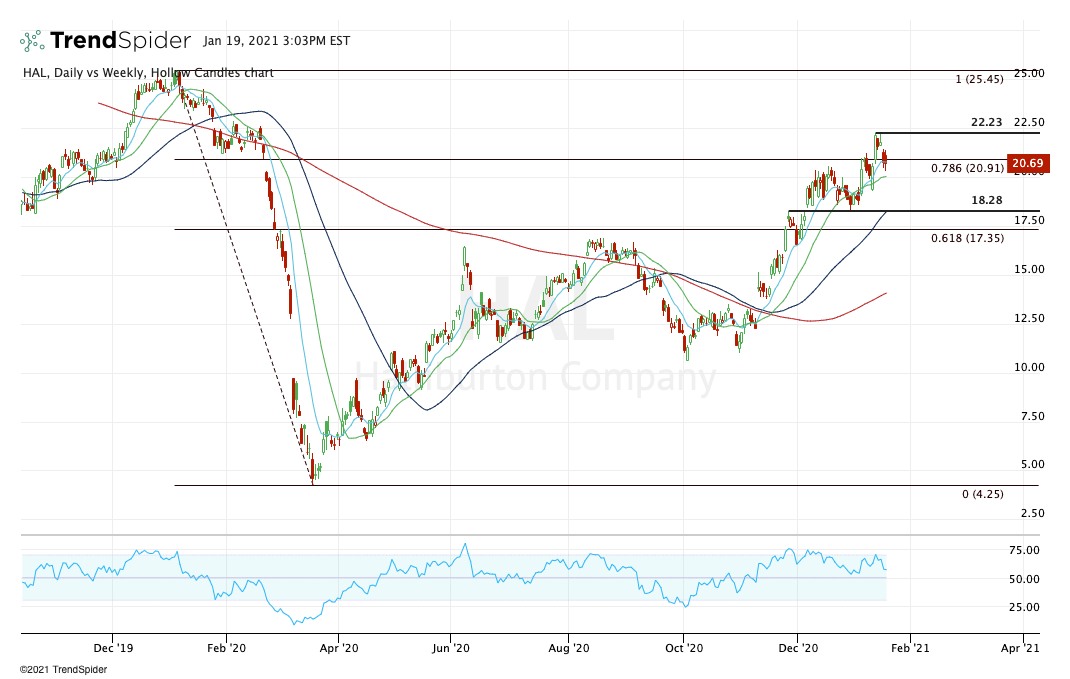Click the 5.00 price axis label
The height and width of the screenshot is (679, 1070).
click(1032, 464)
